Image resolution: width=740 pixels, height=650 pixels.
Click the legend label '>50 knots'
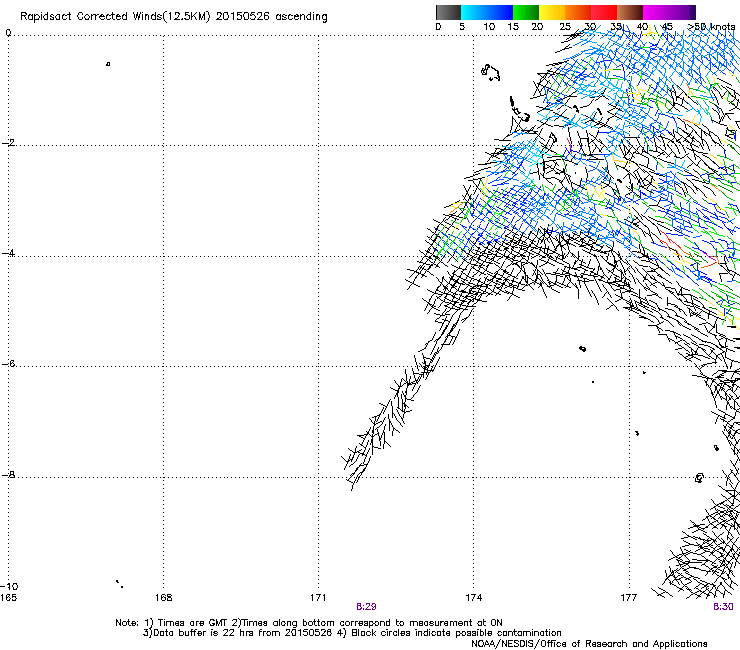711,27
